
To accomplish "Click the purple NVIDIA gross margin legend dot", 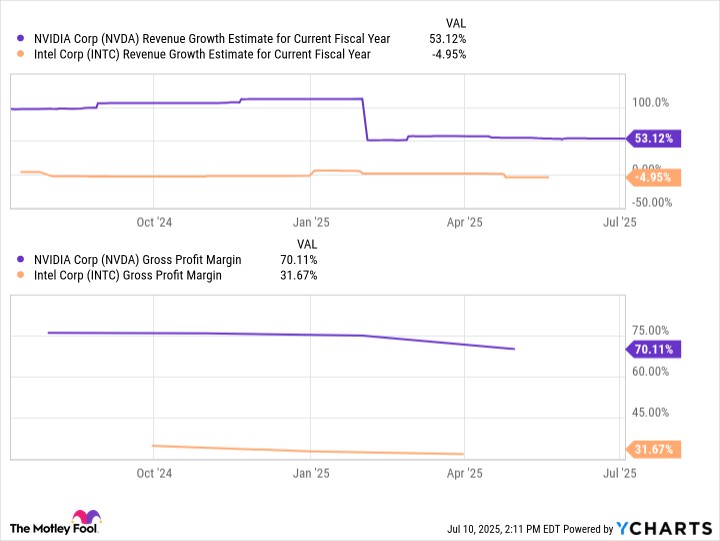I will [20, 259].
